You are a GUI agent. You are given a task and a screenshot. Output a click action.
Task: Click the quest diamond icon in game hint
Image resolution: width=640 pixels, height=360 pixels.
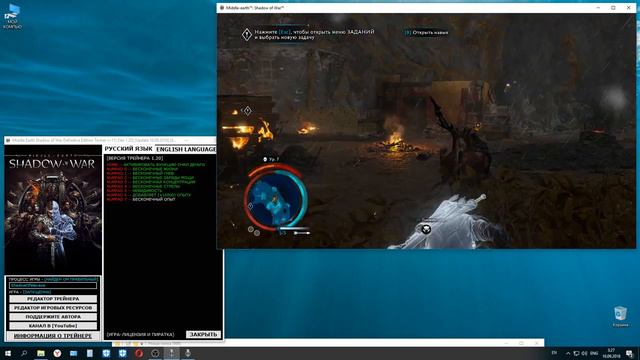tap(247, 34)
